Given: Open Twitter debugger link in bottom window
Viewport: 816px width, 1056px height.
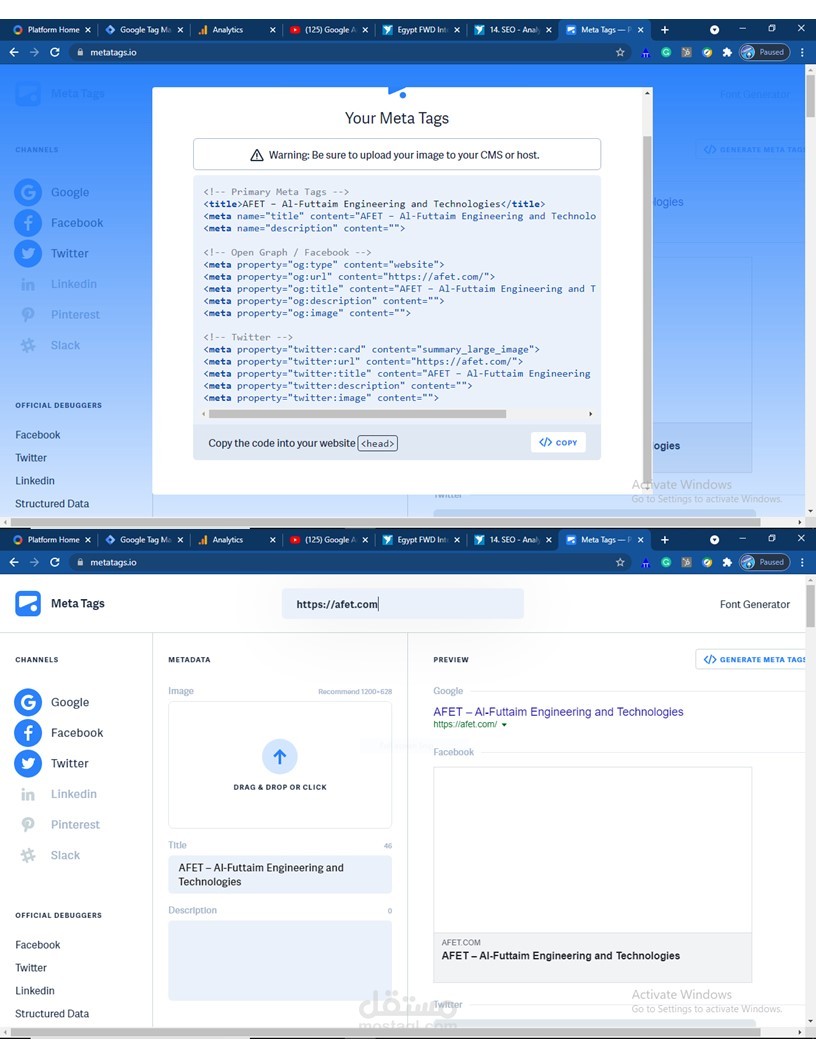Looking at the screenshot, I should (x=31, y=968).
